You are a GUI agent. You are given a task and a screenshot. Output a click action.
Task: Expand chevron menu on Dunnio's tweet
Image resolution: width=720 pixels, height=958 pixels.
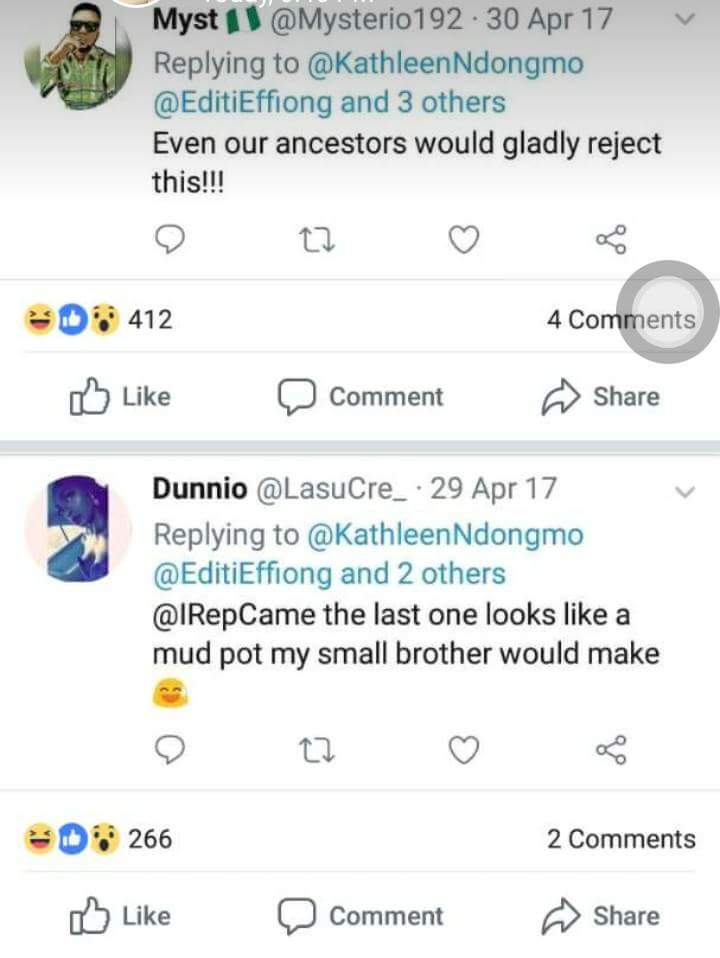(x=685, y=491)
